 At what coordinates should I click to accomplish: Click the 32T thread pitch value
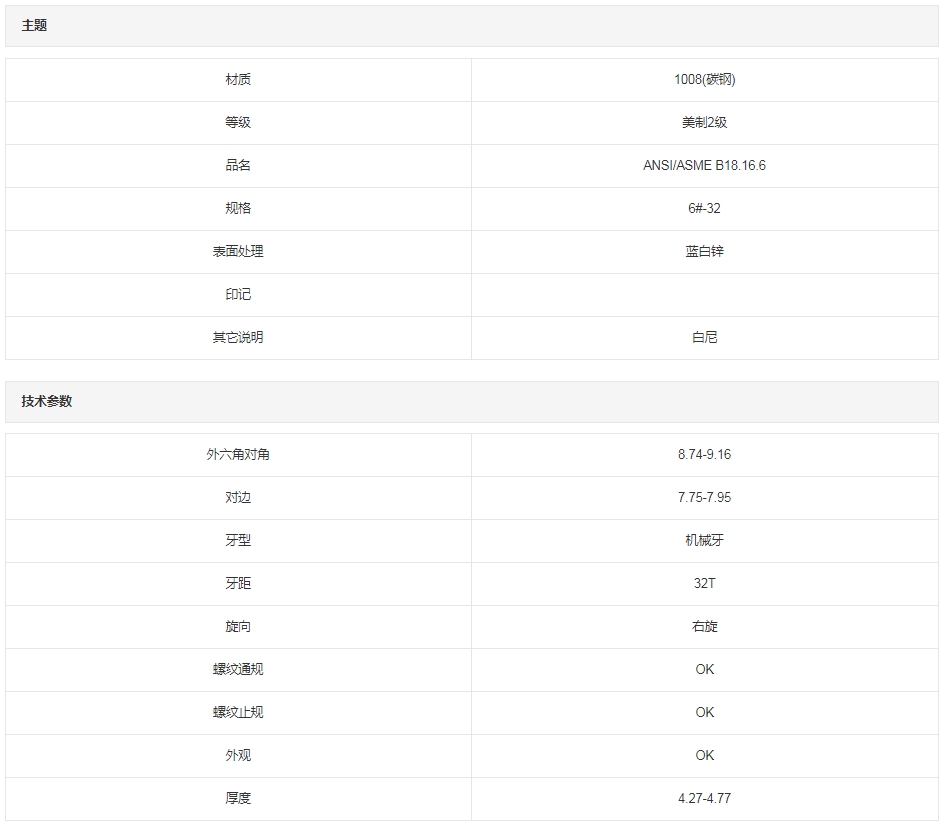tap(704, 584)
